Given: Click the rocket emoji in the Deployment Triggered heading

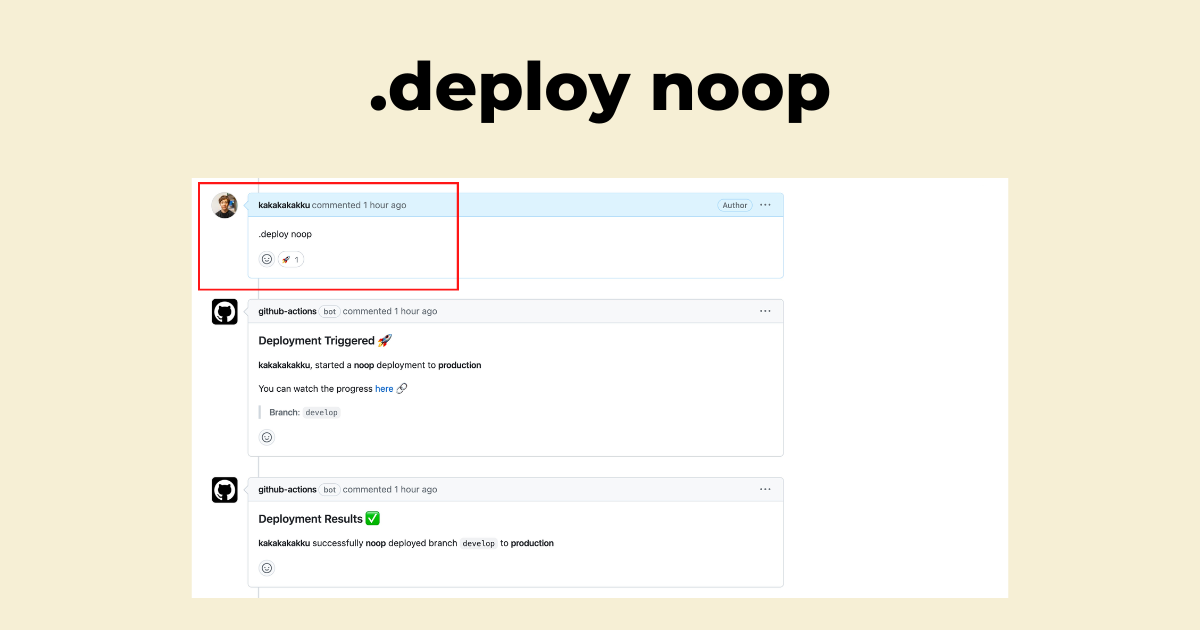Looking at the screenshot, I should [386, 340].
